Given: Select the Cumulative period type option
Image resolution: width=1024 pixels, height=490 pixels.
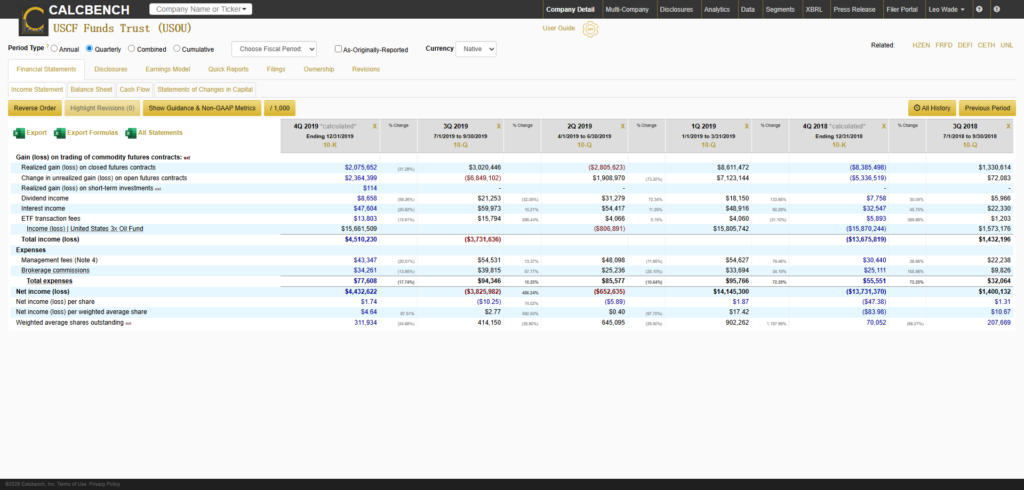Looking at the screenshot, I should tap(177, 48).
